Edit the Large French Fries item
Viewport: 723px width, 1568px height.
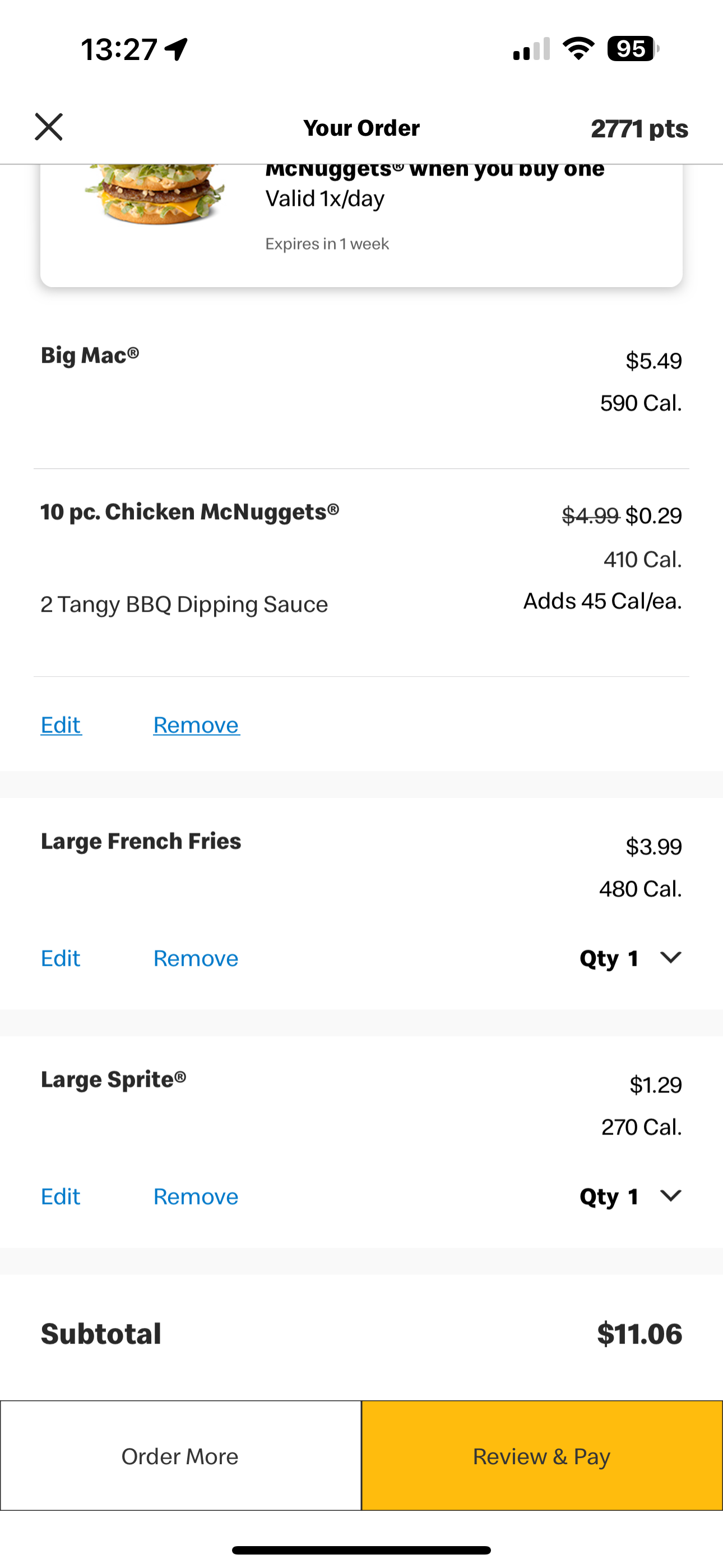click(x=61, y=958)
